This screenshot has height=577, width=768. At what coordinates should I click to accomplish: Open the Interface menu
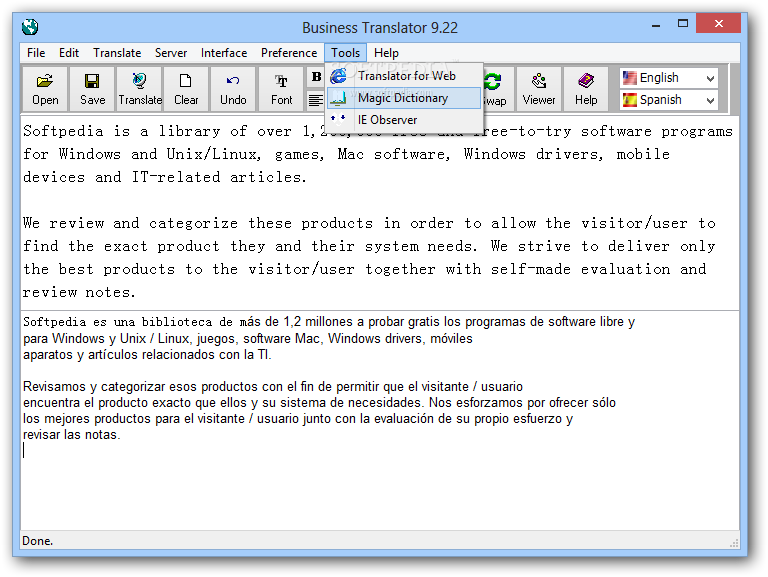(x=224, y=53)
